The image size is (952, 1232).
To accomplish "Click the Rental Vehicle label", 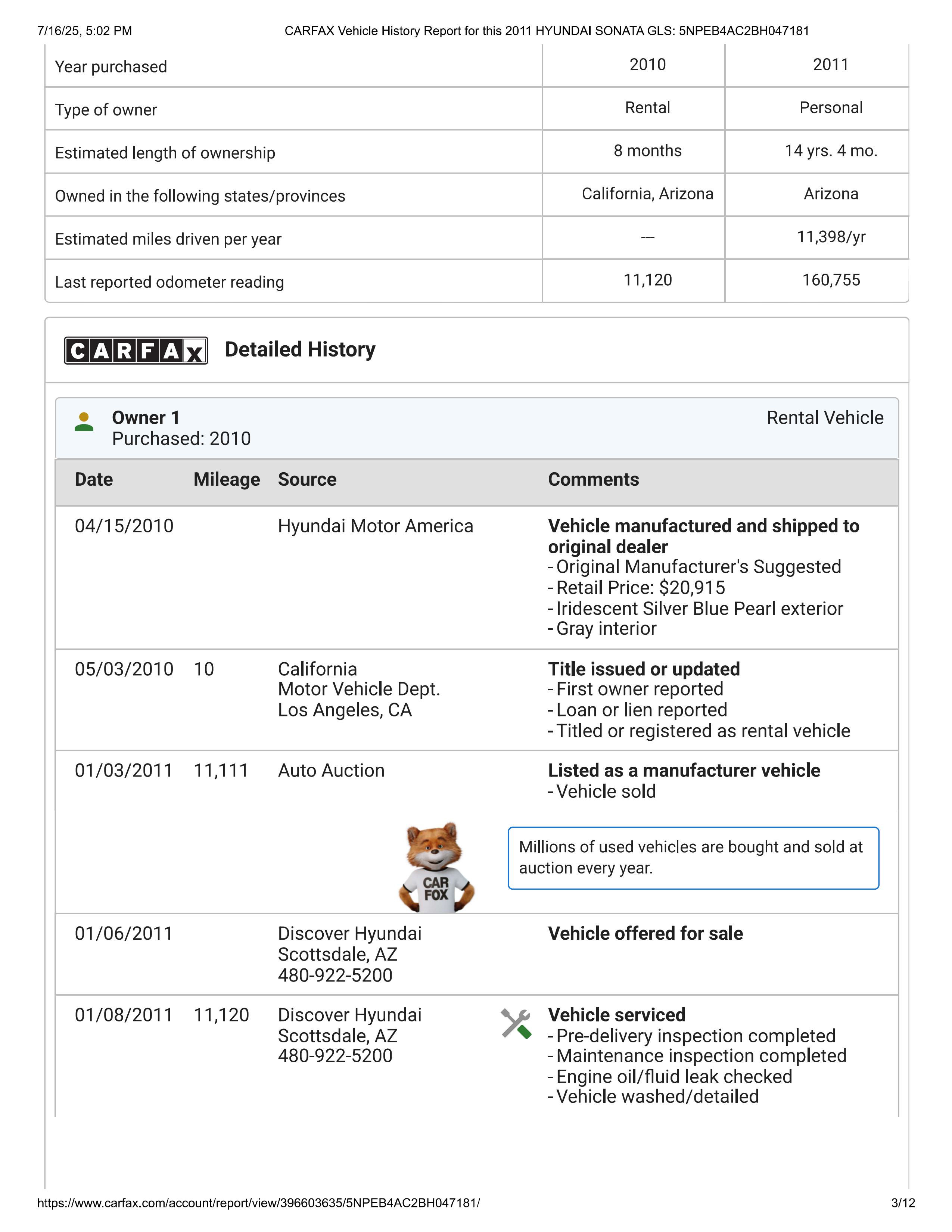I will (825, 418).
